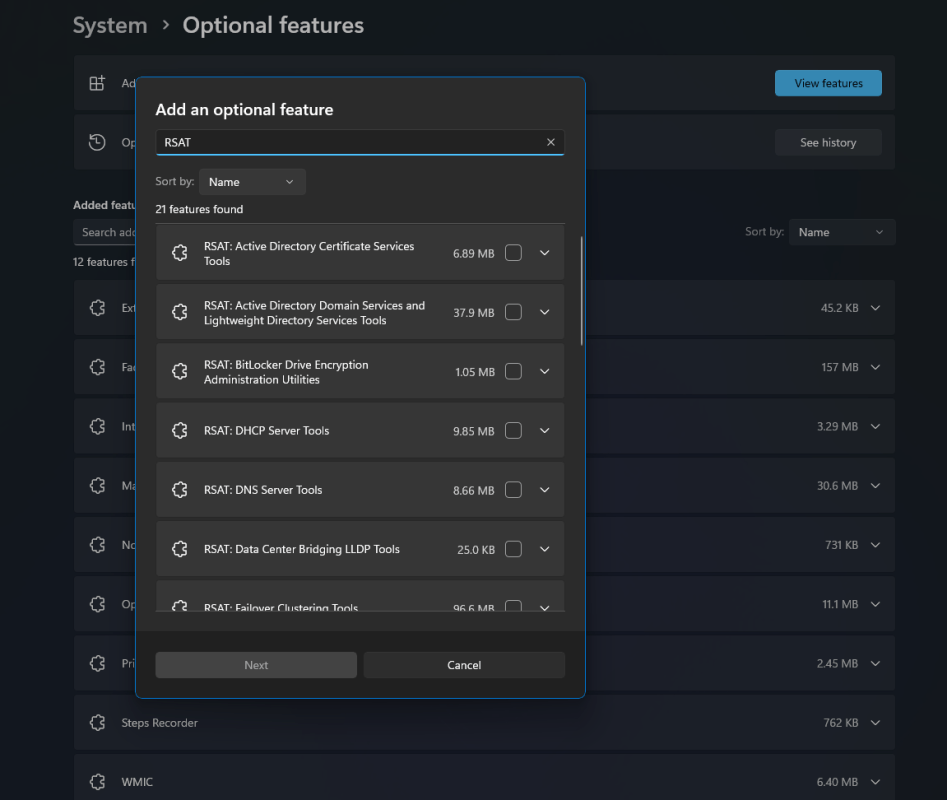Click the 'RSAT: DHCP Server Tools' label
The height and width of the screenshot is (800, 947).
(x=266, y=430)
